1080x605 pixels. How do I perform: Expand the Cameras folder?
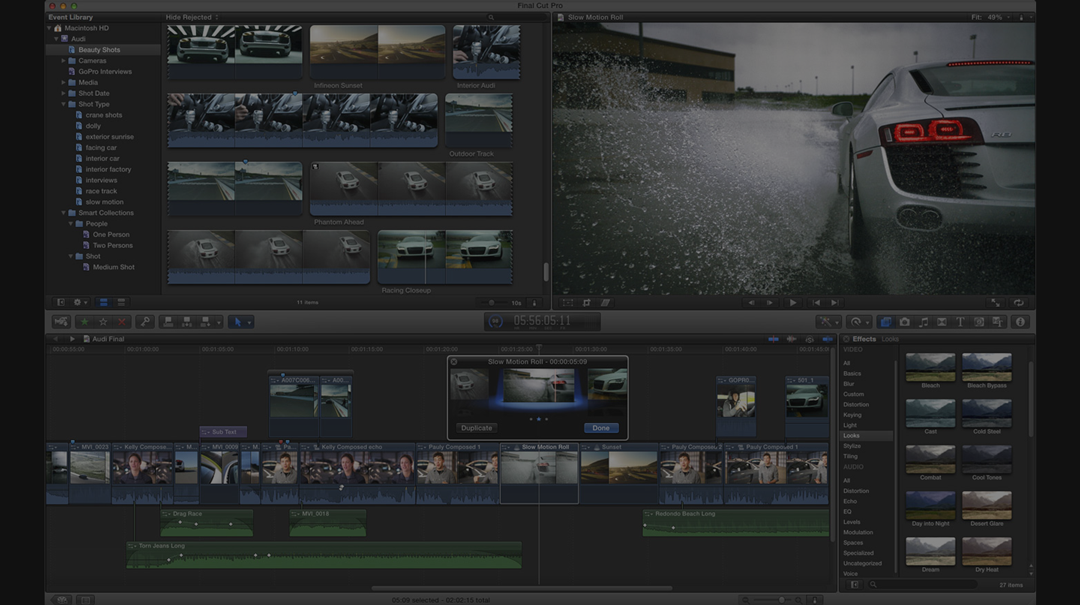63,61
